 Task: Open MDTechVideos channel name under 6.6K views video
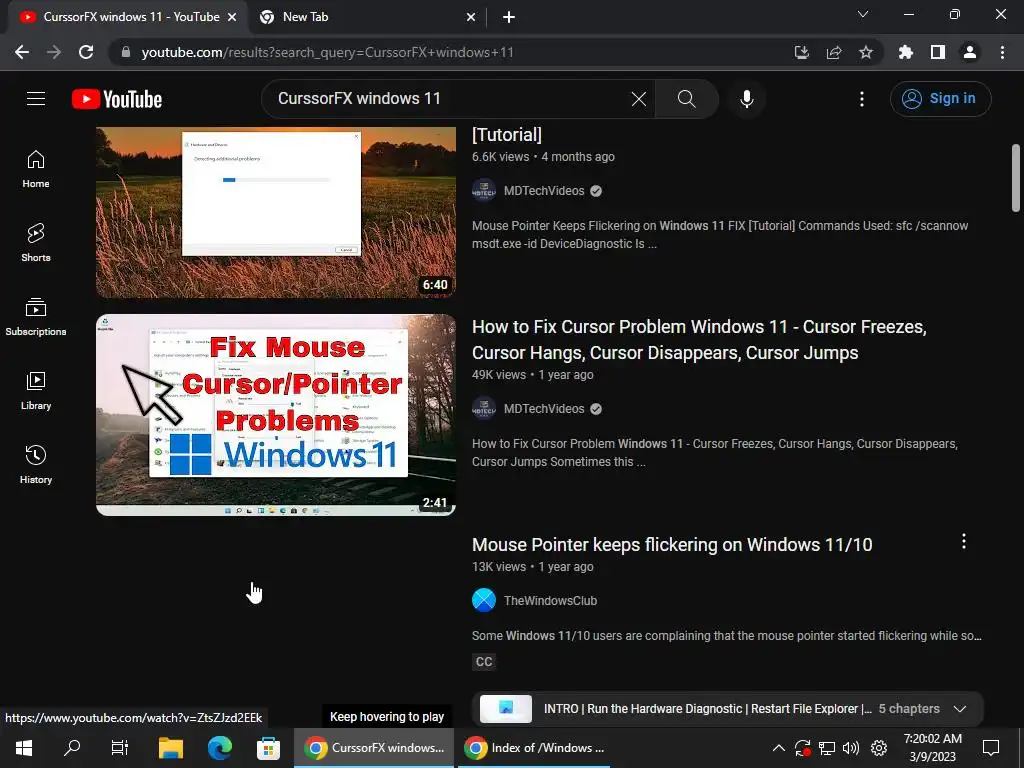coord(544,191)
